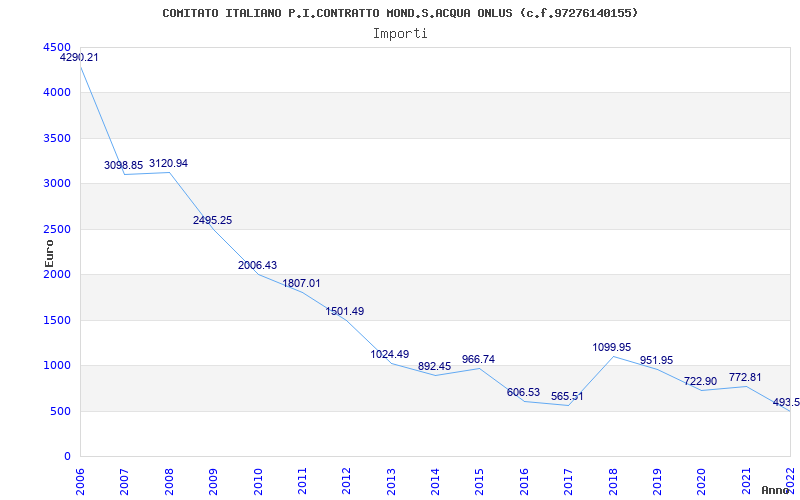Select the 3098.85 data label
Screen dimensions: 800x500
pyautogui.click(x=123, y=165)
